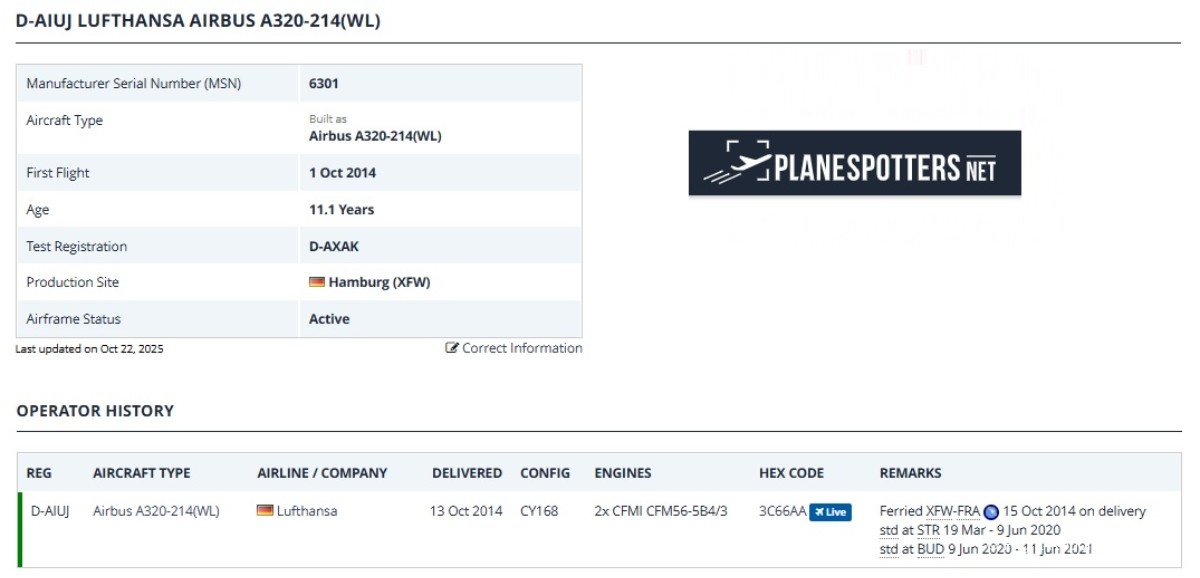Open the Lufthansa airline link

307,511
